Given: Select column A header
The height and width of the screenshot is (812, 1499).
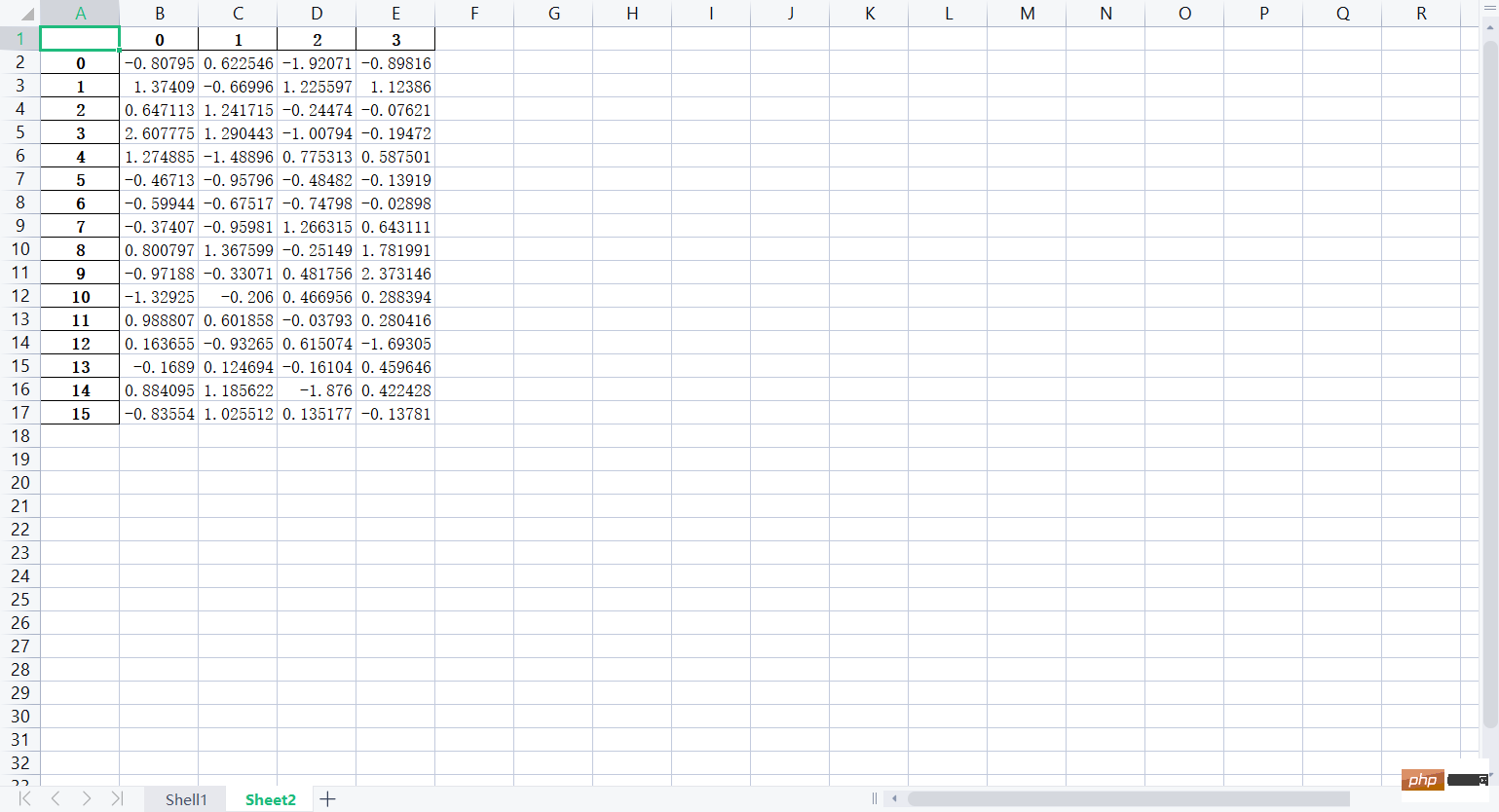Looking at the screenshot, I should coord(80,14).
